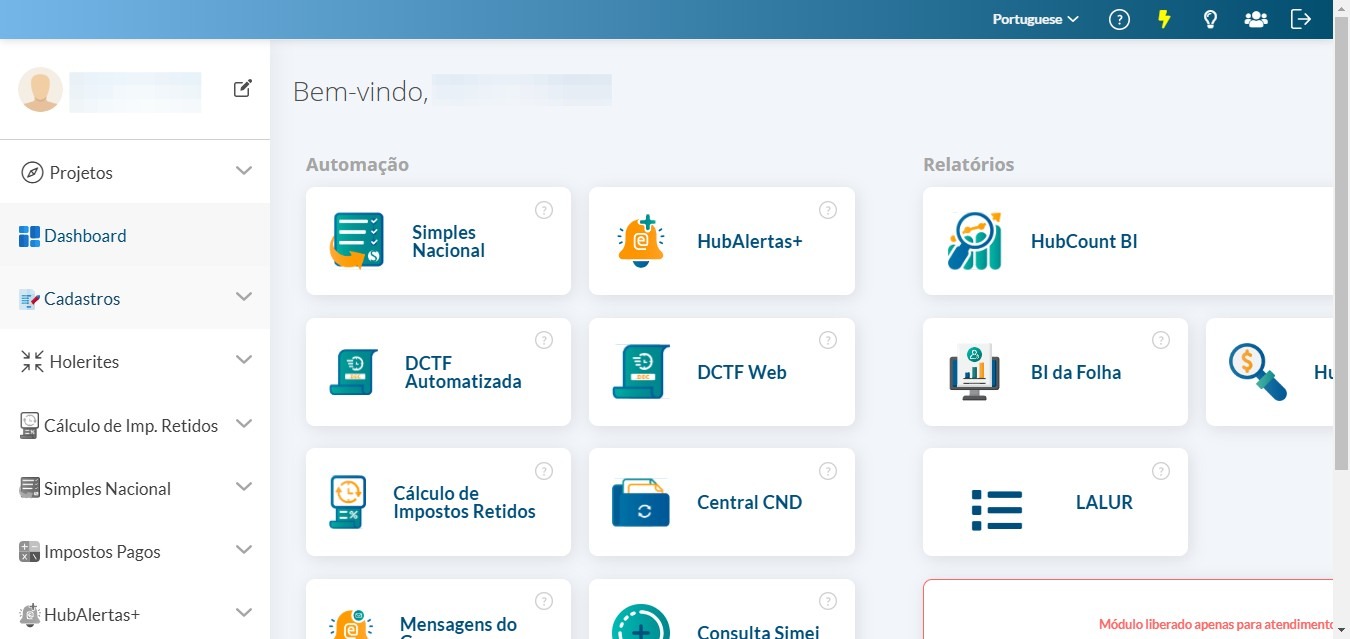Open the HubAlertas+ automation card
The height and width of the screenshot is (639, 1350).
coord(722,241)
